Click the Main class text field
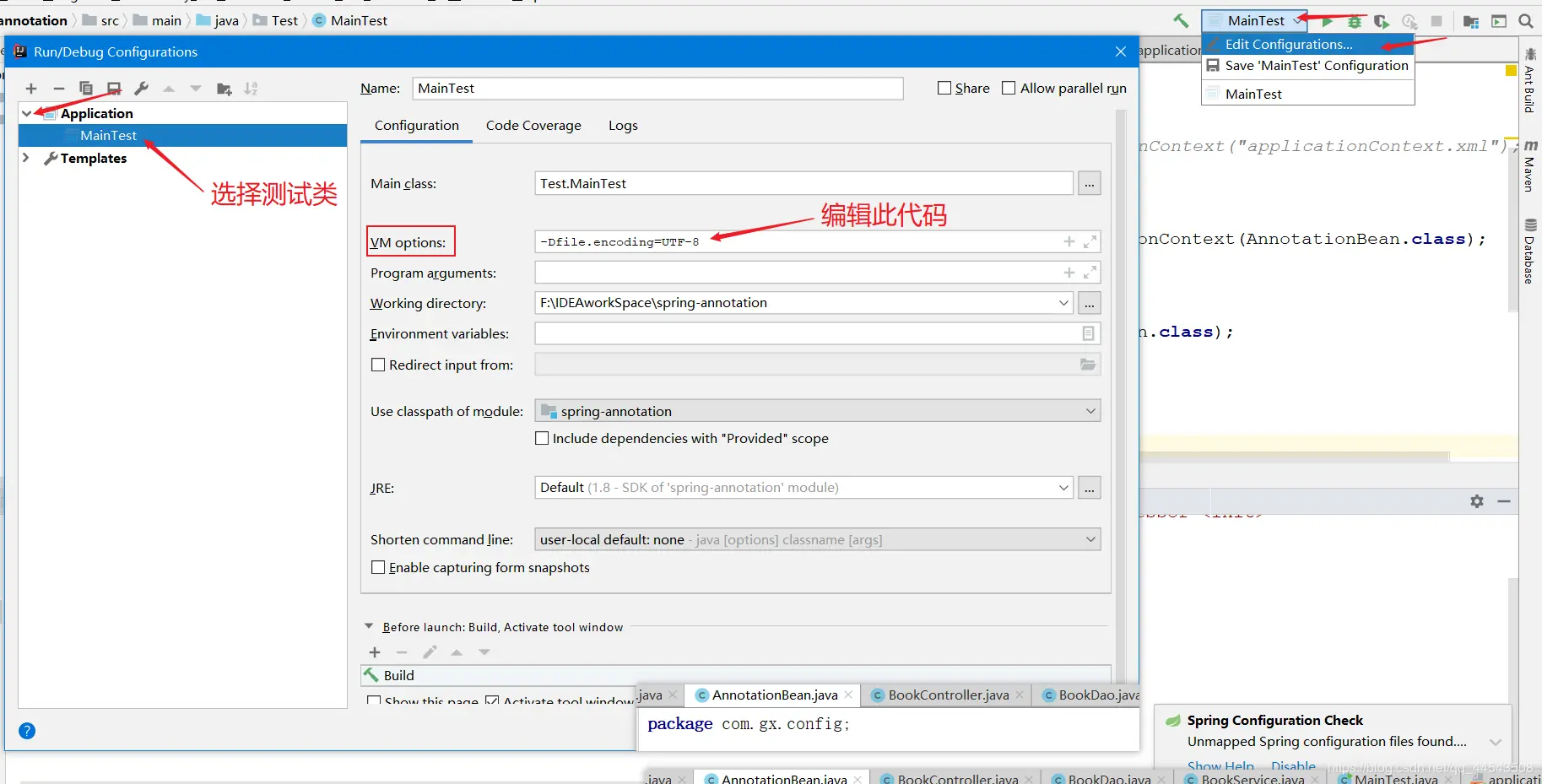 coord(803,183)
